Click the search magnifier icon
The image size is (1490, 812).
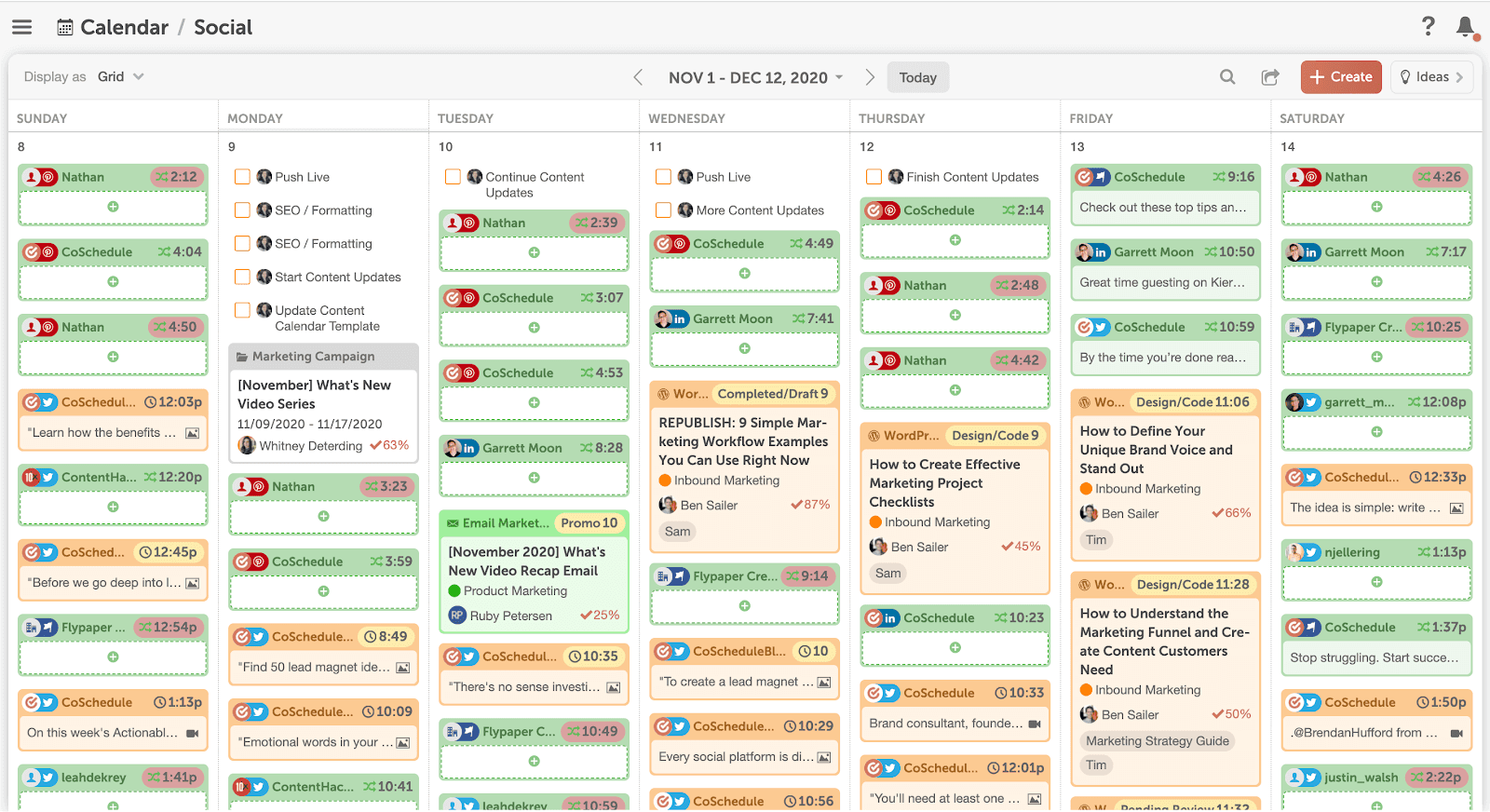point(1227,77)
